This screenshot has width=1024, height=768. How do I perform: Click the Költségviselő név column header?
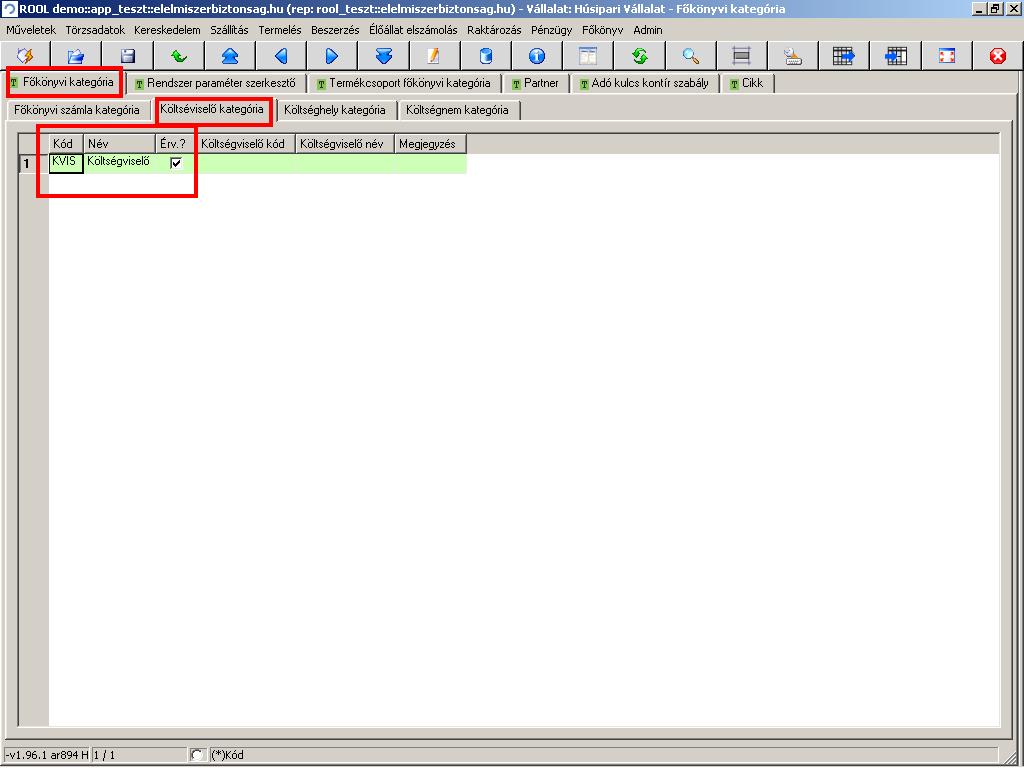(345, 144)
